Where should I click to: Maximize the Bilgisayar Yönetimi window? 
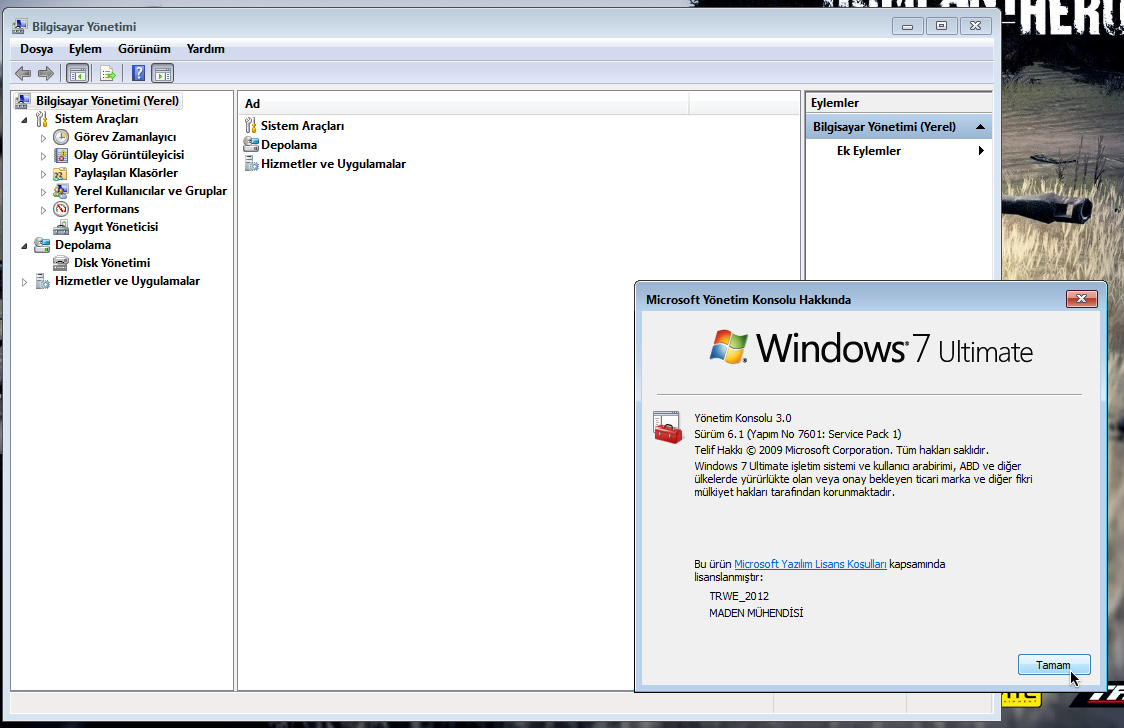coord(941,26)
